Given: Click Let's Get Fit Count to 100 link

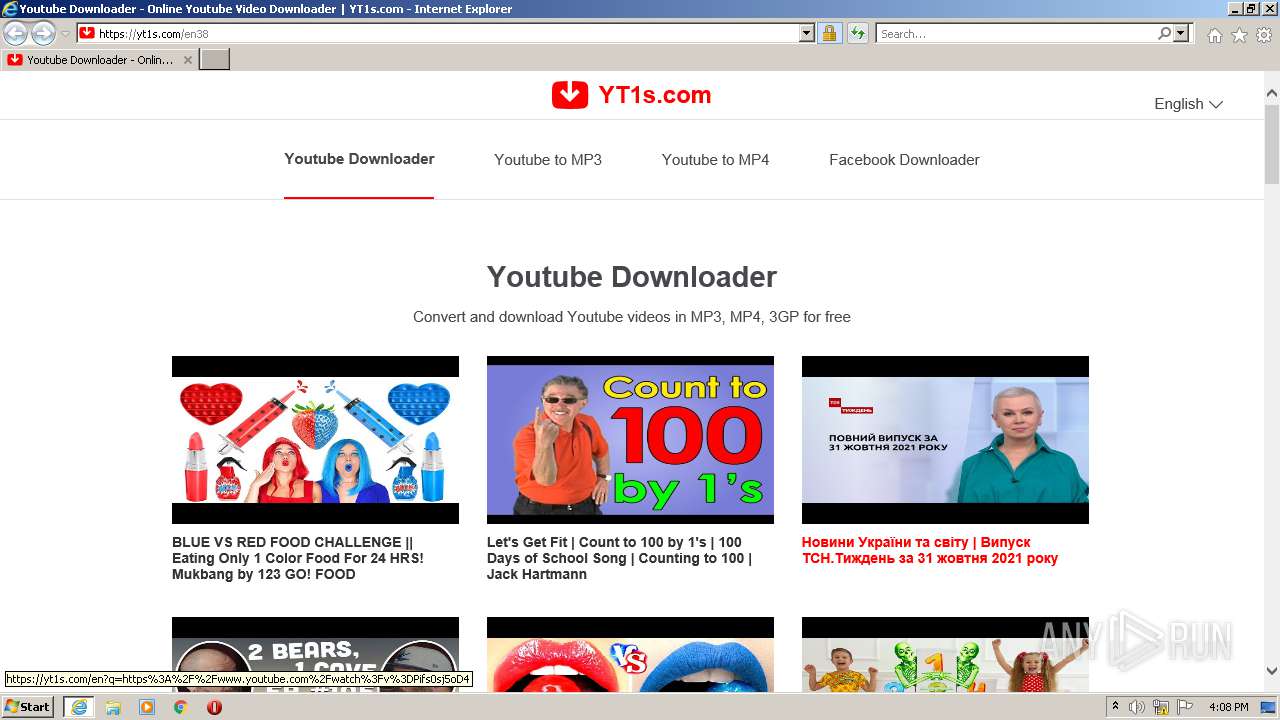Looking at the screenshot, I should [x=619, y=558].
